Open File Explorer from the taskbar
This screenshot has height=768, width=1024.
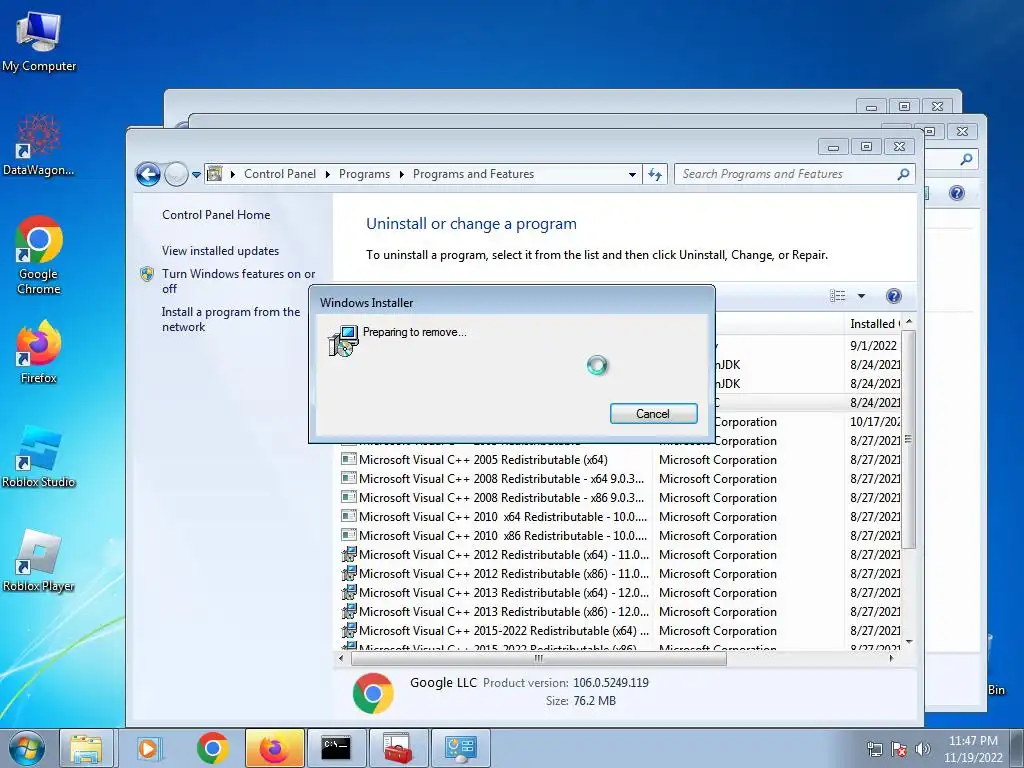tap(86, 748)
